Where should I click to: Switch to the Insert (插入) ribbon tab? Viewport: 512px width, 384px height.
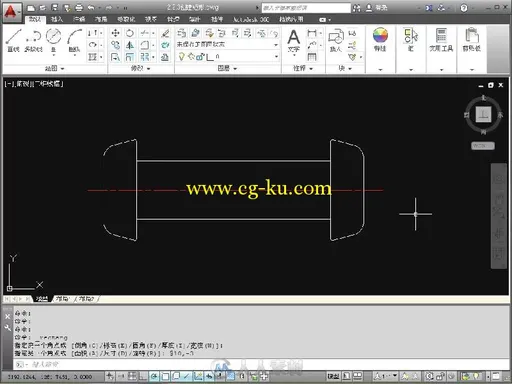(x=57, y=19)
